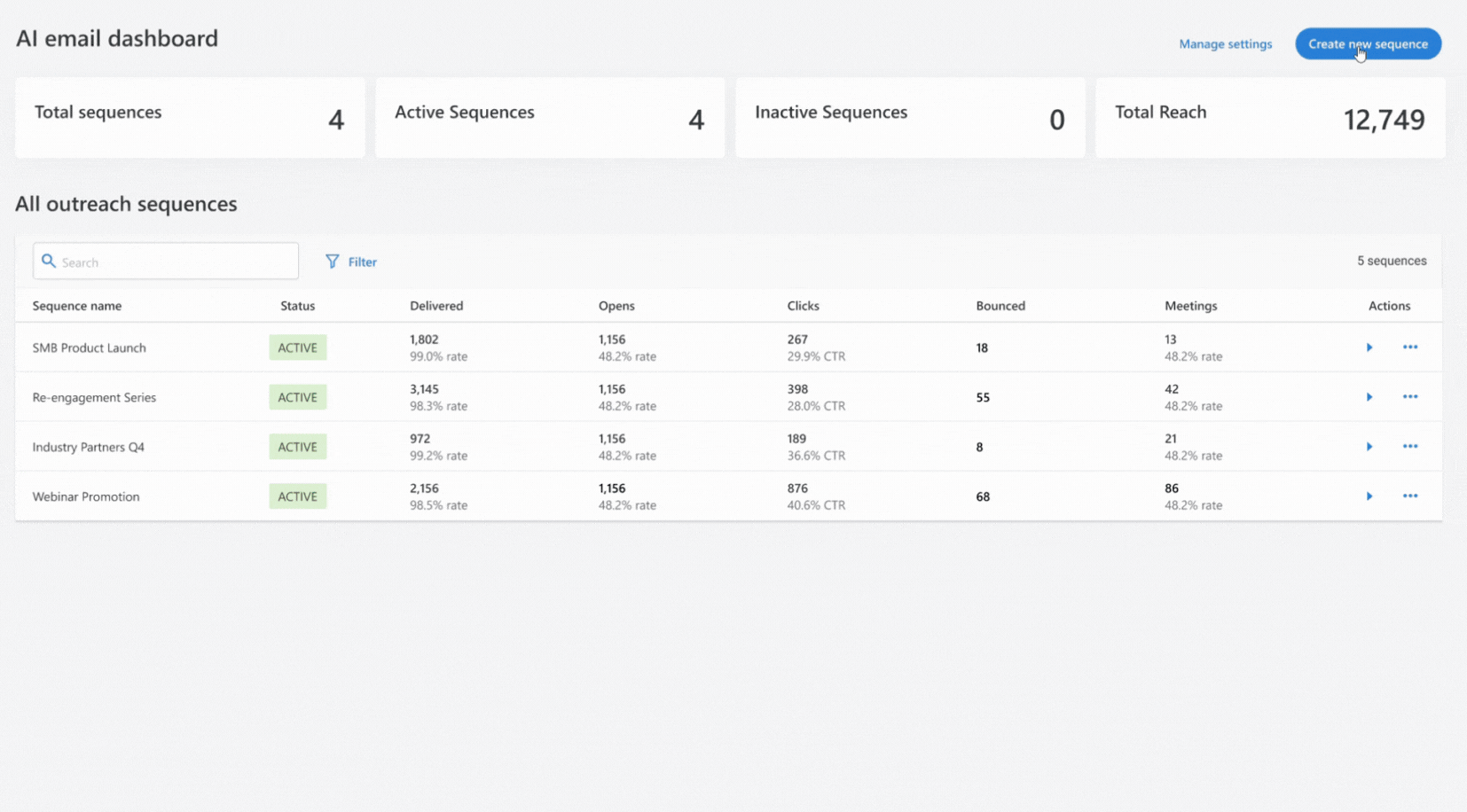Open more options for Industry Partners Q4

pos(1411,447)
